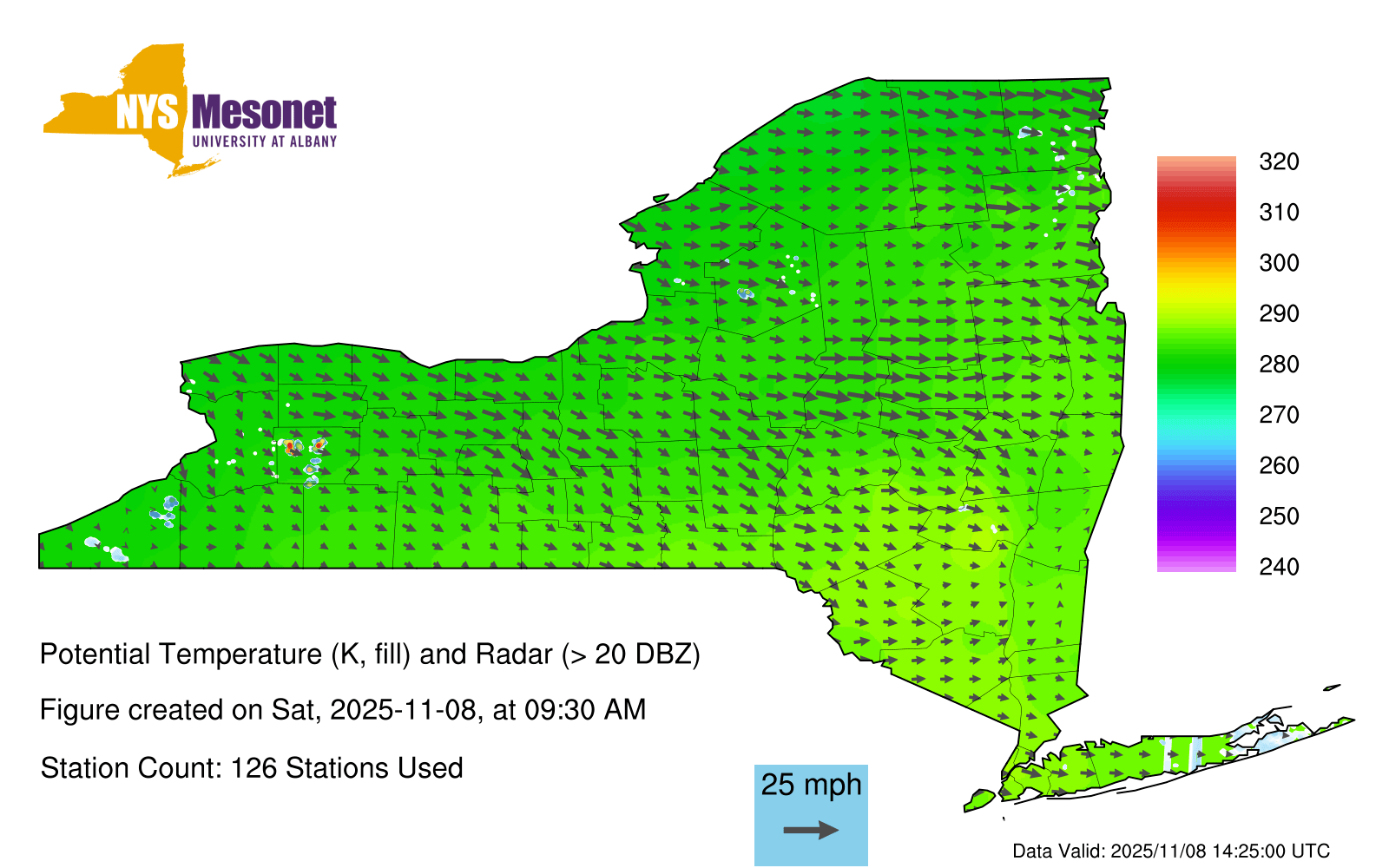
Task: Click the reference wind arrow under 25 mph
Action: tap(811, 831)
